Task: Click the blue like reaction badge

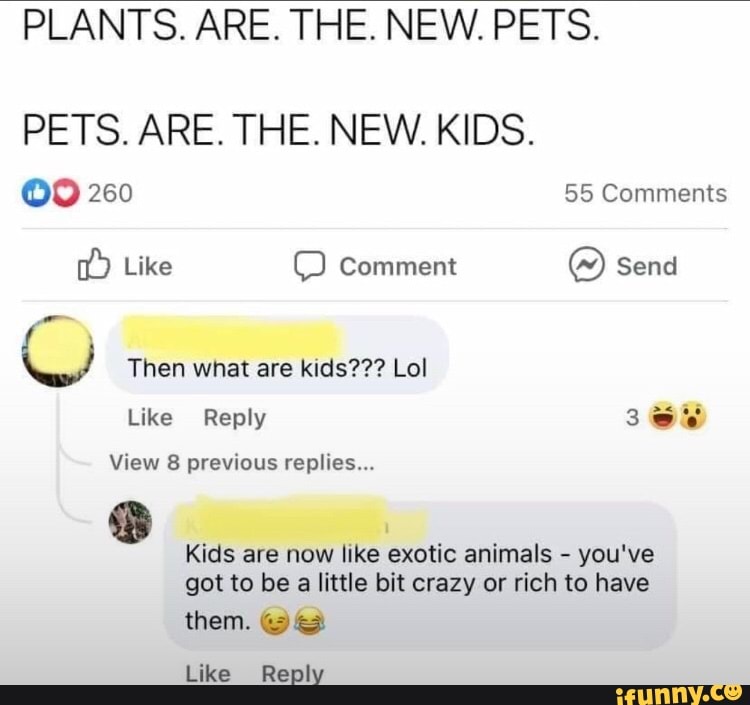Action: [x=36, y=193]
